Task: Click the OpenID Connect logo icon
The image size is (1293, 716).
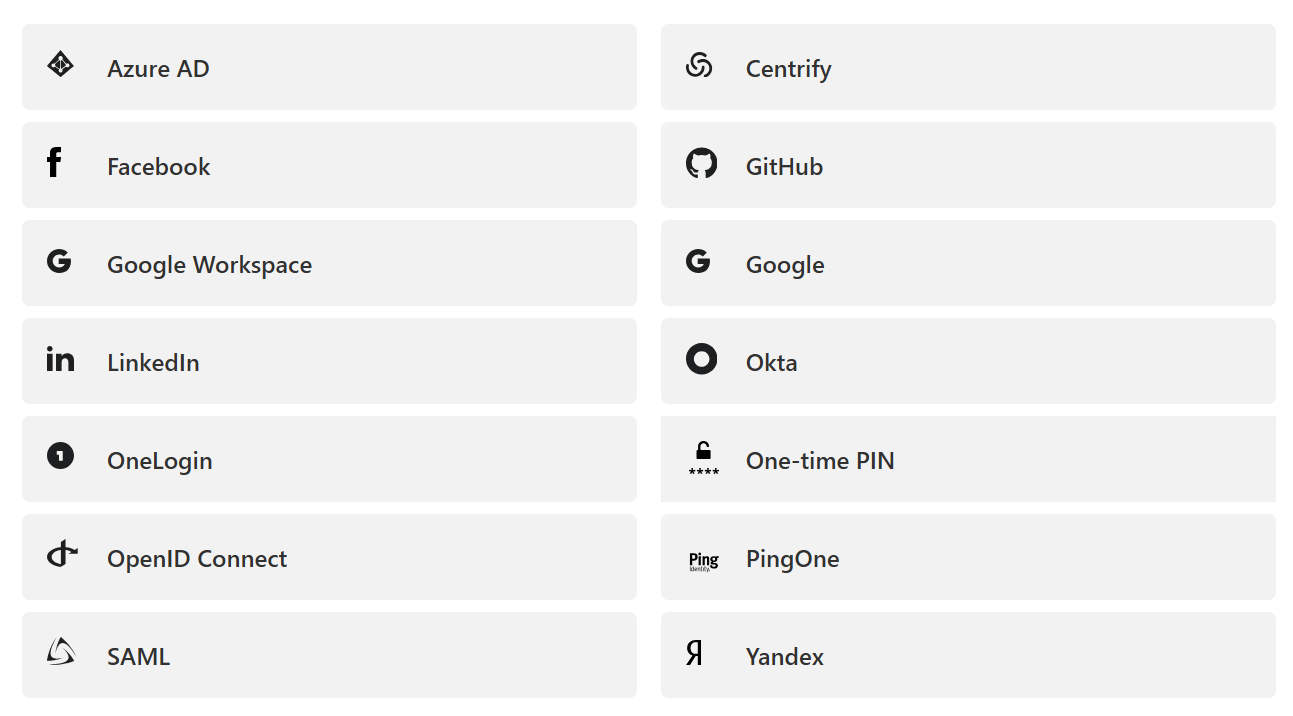Action: (62, 554)
